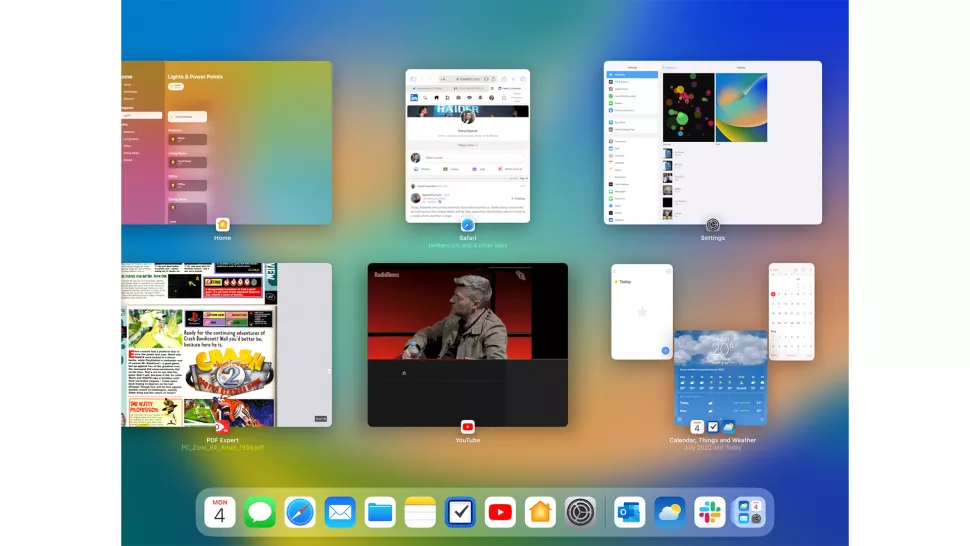This screenshot has height=546, width=970.
Task: Tap YouTube icon below the video card
Action: (x=468, y=427)
